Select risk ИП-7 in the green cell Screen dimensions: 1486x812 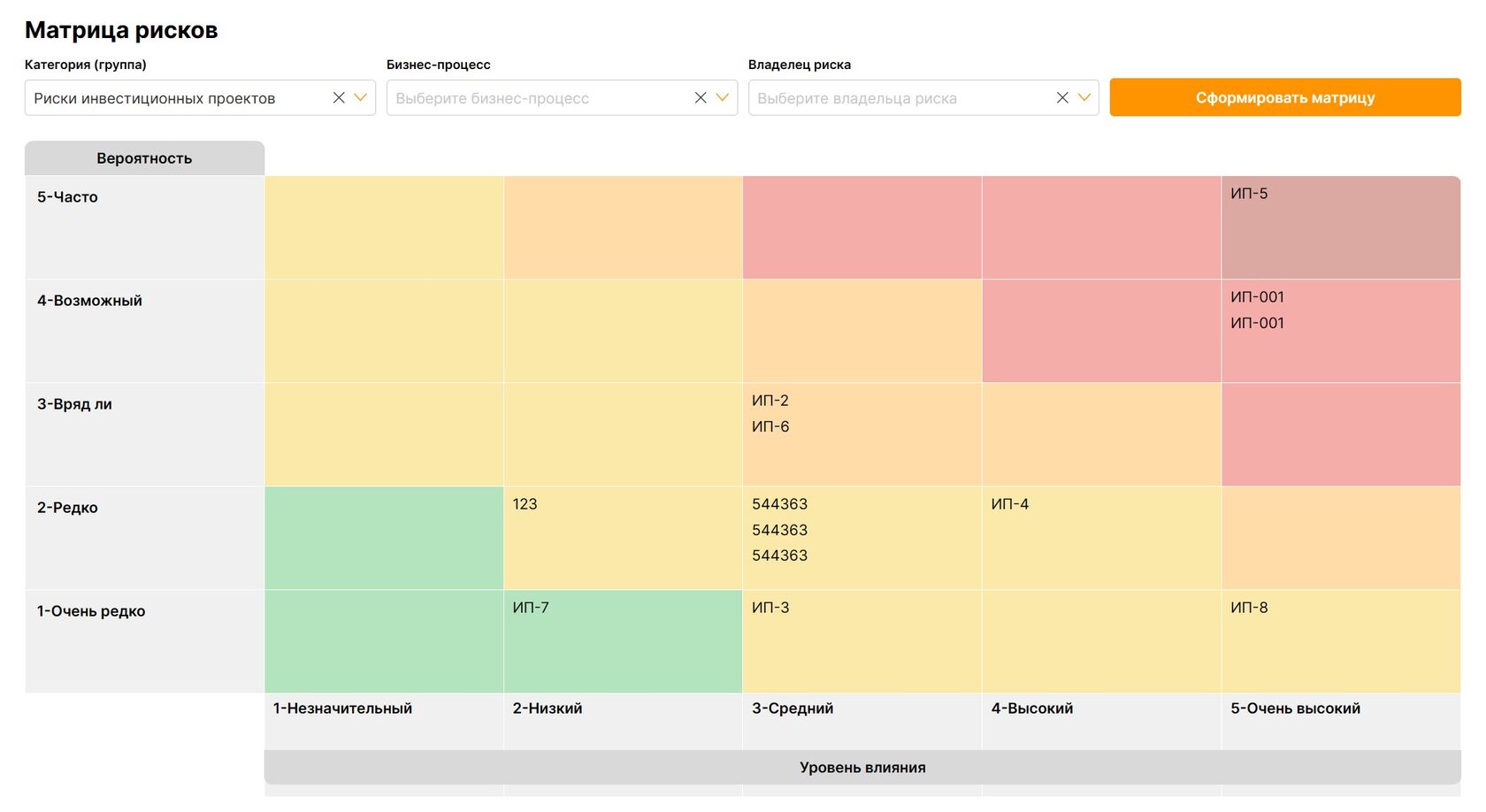pos(531,608)
